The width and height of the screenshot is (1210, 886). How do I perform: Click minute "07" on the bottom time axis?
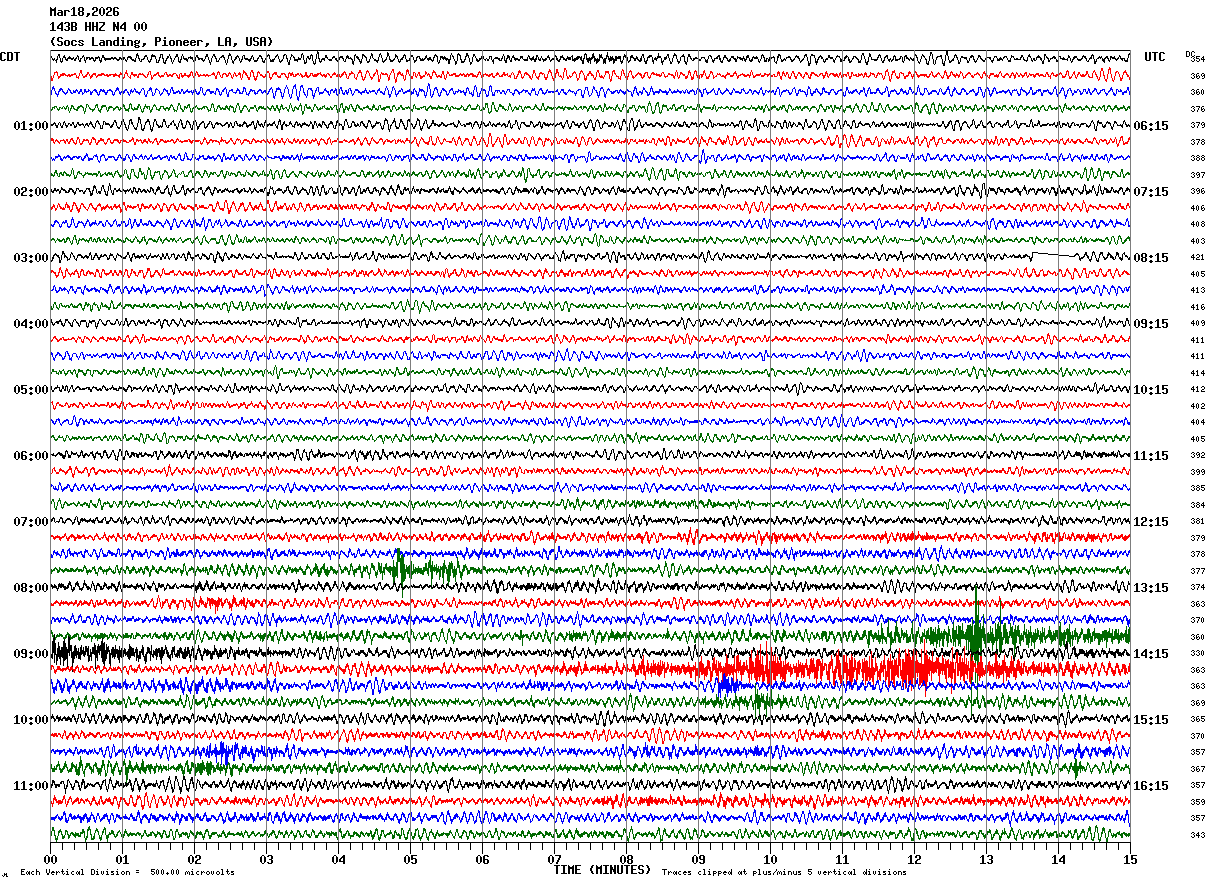554,859
